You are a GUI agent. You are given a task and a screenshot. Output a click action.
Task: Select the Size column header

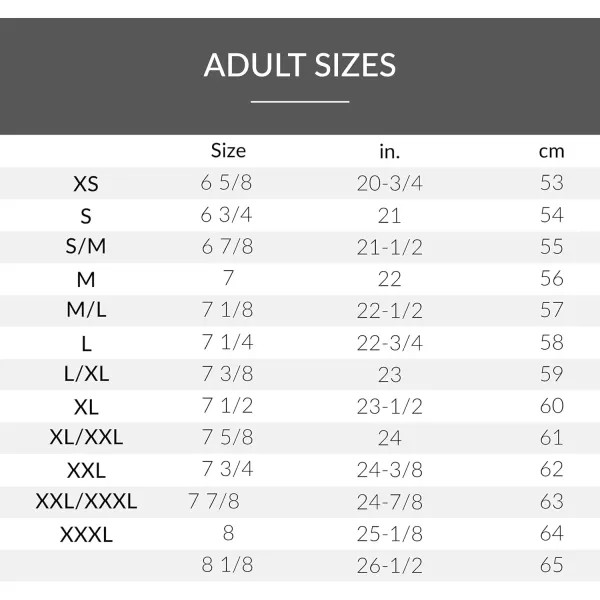coord(228,150)
